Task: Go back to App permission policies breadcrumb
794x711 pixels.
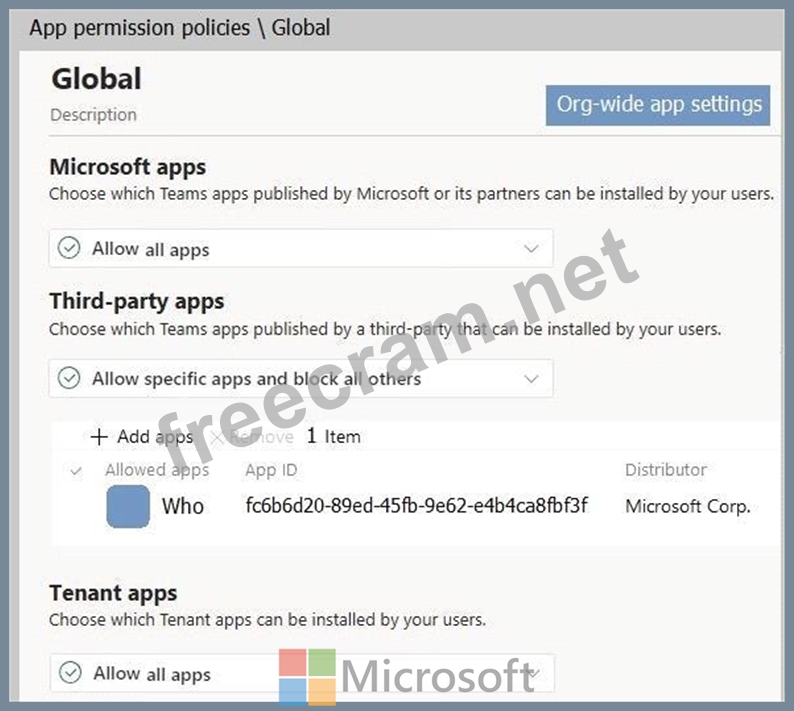Action: (x=139, y=28)
